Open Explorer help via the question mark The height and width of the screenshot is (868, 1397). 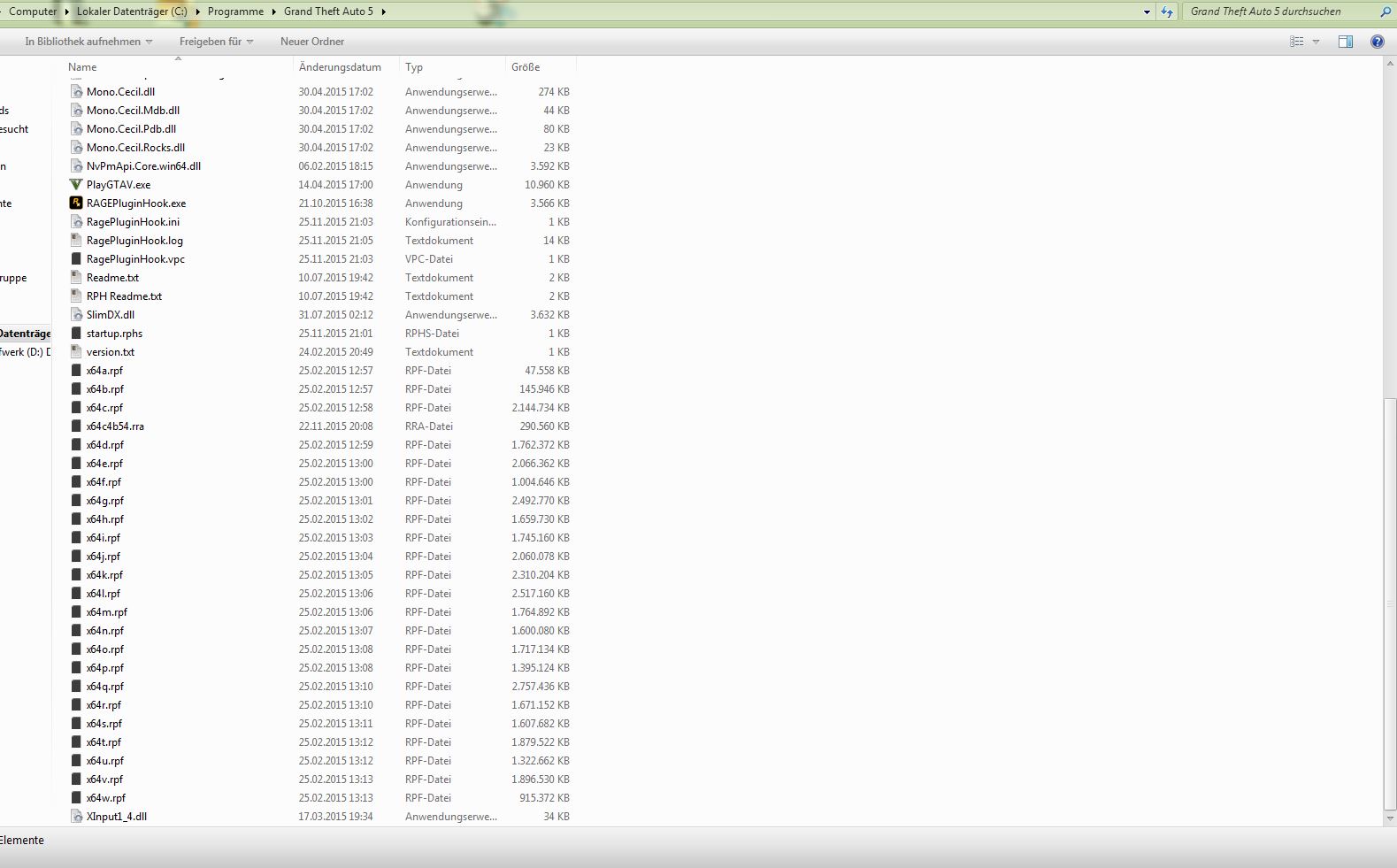(1378, 42)
